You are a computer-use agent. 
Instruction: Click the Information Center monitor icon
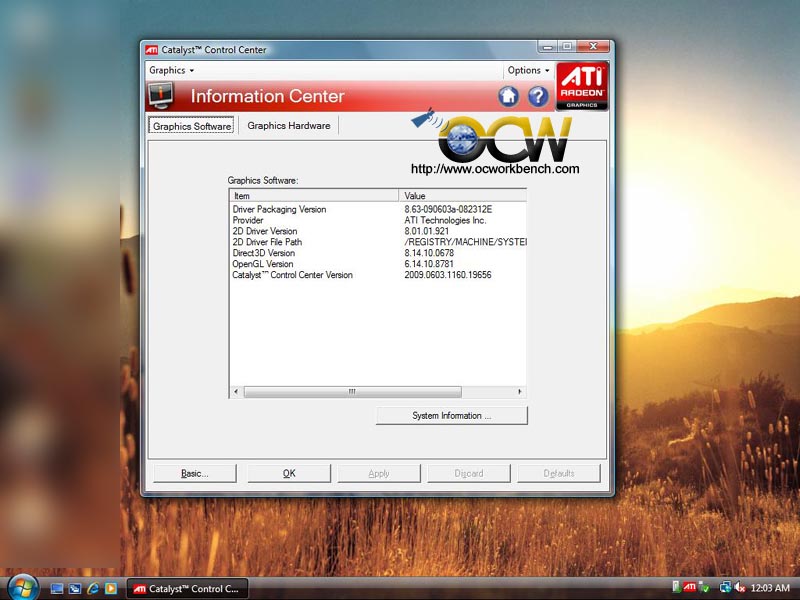tap(161, 96)
